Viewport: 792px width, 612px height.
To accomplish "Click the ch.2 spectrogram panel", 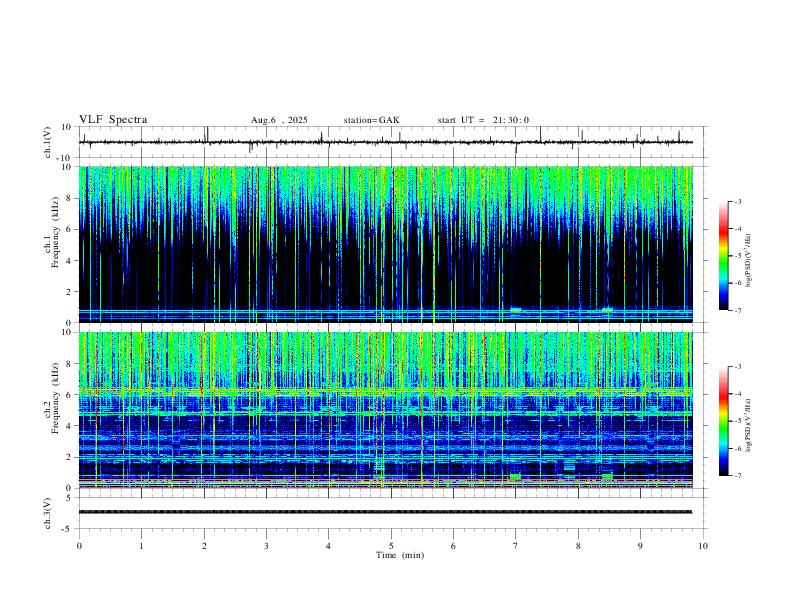I will pyautogui.click(x=386, y=410).
